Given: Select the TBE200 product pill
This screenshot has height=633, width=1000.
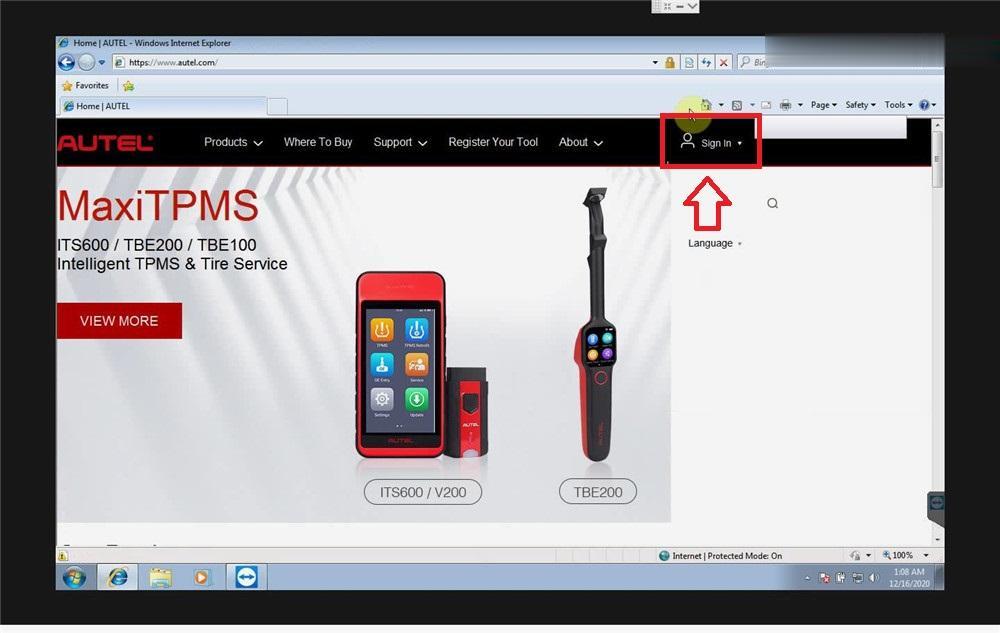Looking at the screenshot, I should tap(598, 491).
